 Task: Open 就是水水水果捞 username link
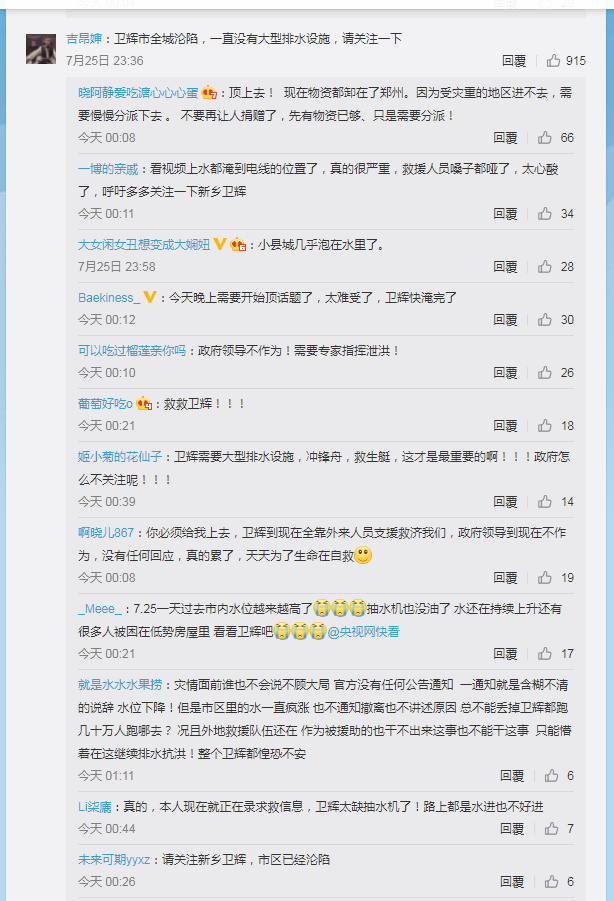click(x=120, y=684)
